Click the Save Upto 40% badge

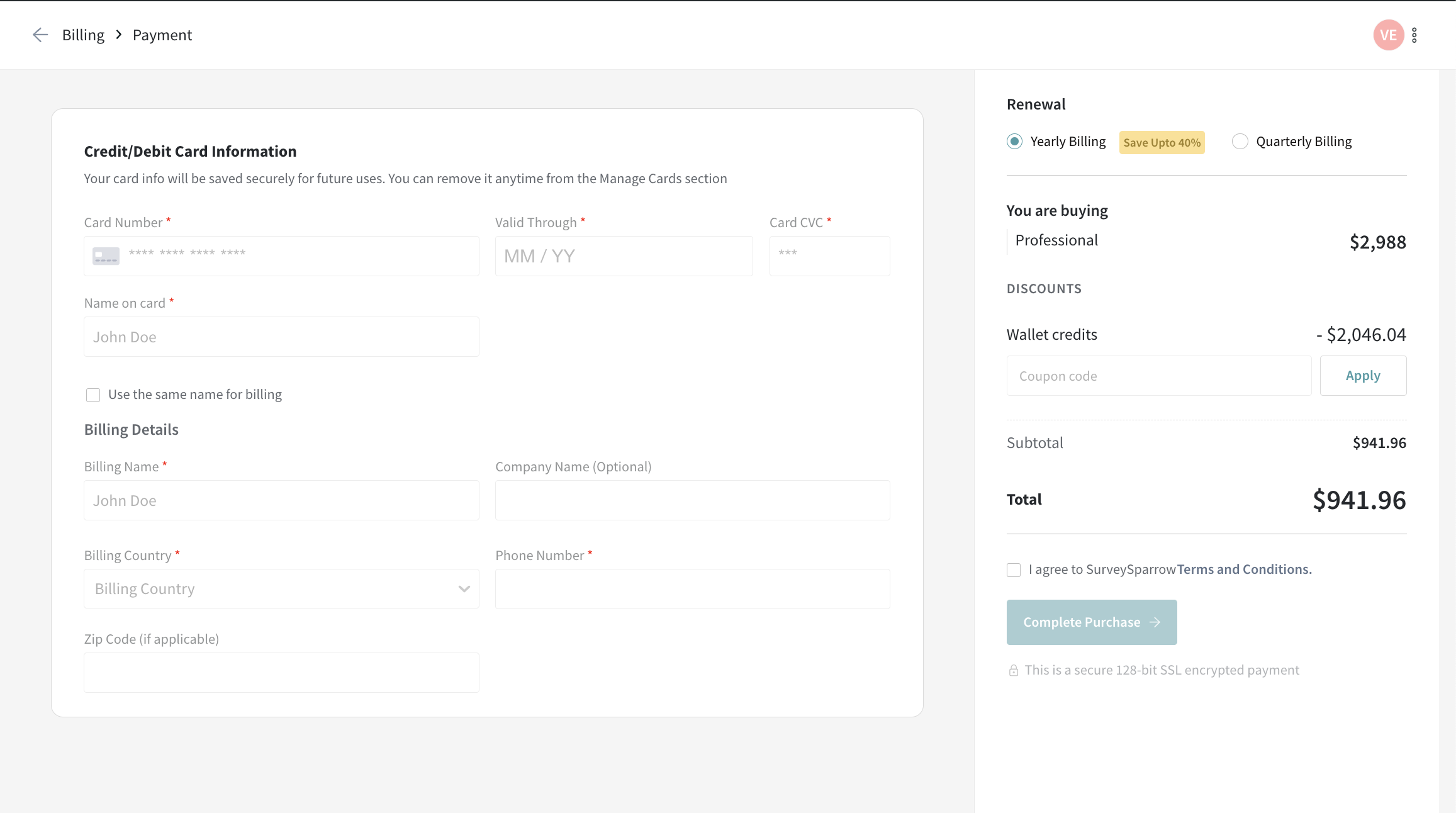pos(1162,143)
